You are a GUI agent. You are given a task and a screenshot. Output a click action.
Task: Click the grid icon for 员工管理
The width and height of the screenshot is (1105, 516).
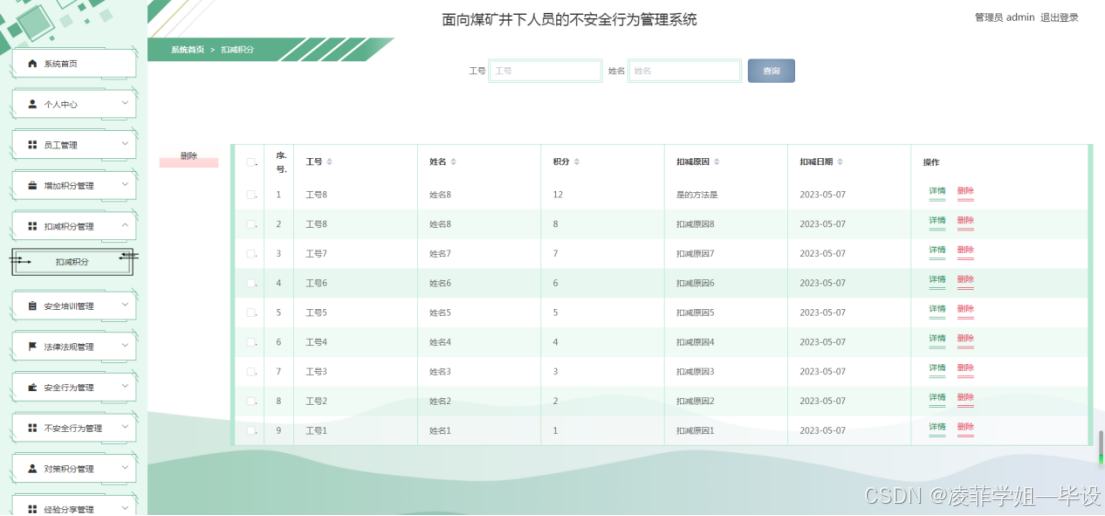(x=32, y=145)
